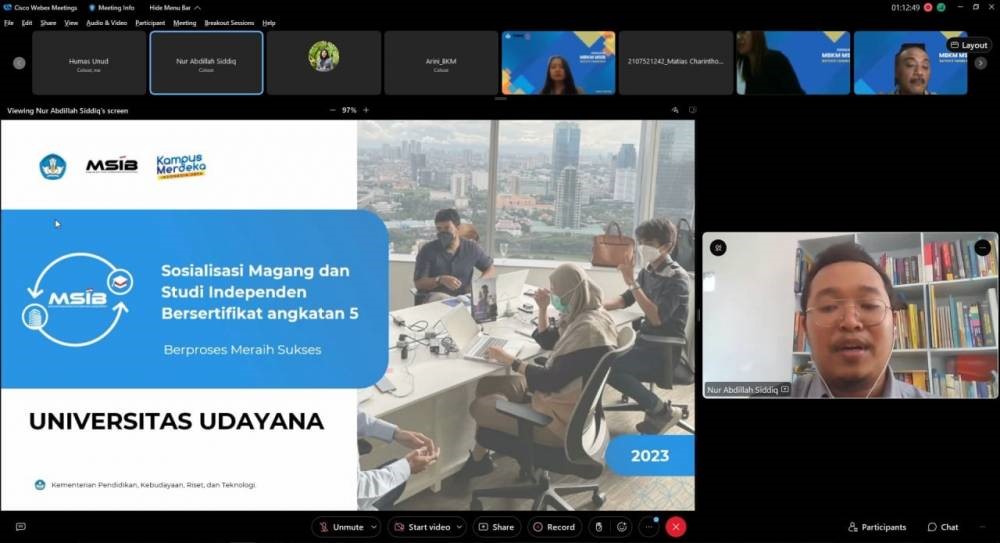Open More options ellipsis button
The height and width of the screenshot is (543, 1000).
[649, 527]
